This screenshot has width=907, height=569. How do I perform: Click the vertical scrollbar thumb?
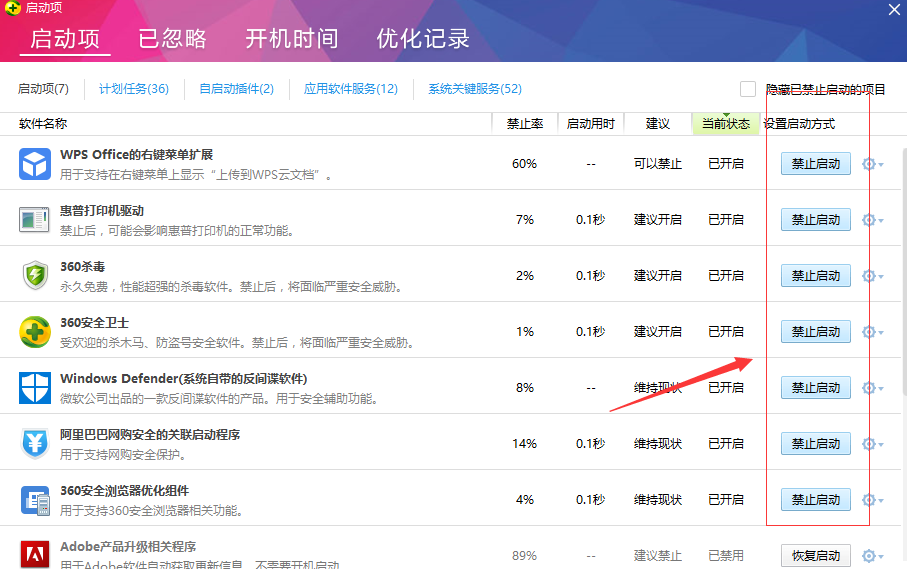pyautogui.click(x=904, y=272)
